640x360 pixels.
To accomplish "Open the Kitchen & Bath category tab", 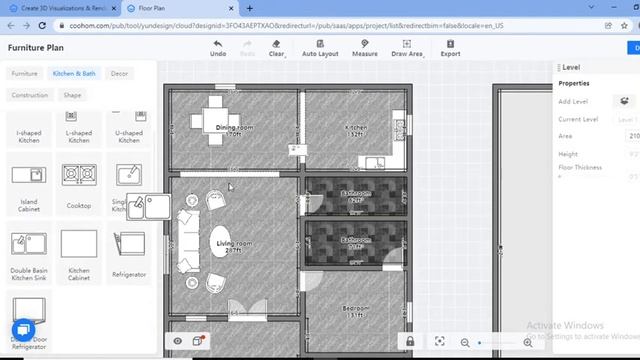I will point(74,73).
